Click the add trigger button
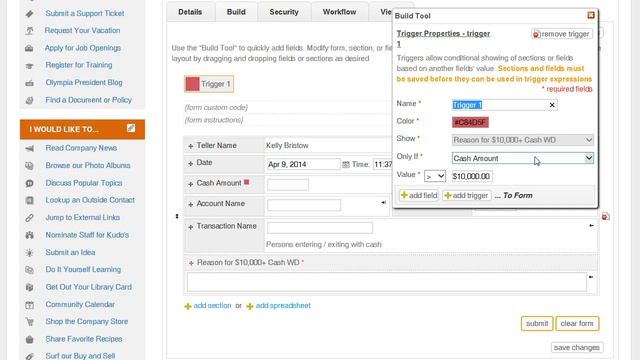 click(466, 196)
